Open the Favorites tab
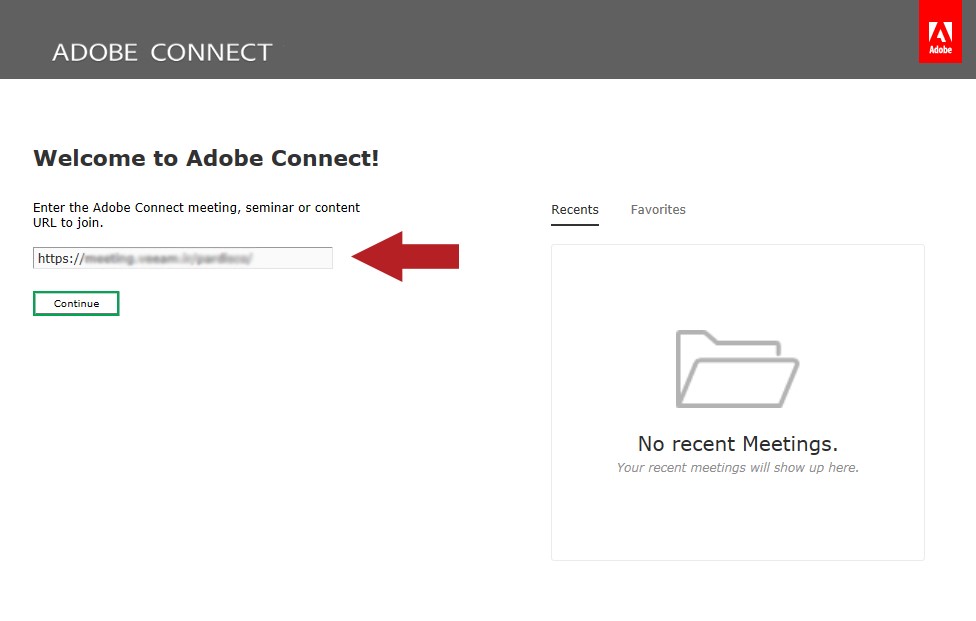The width and height of the screenshot is (976, 621). pos(658,210)
